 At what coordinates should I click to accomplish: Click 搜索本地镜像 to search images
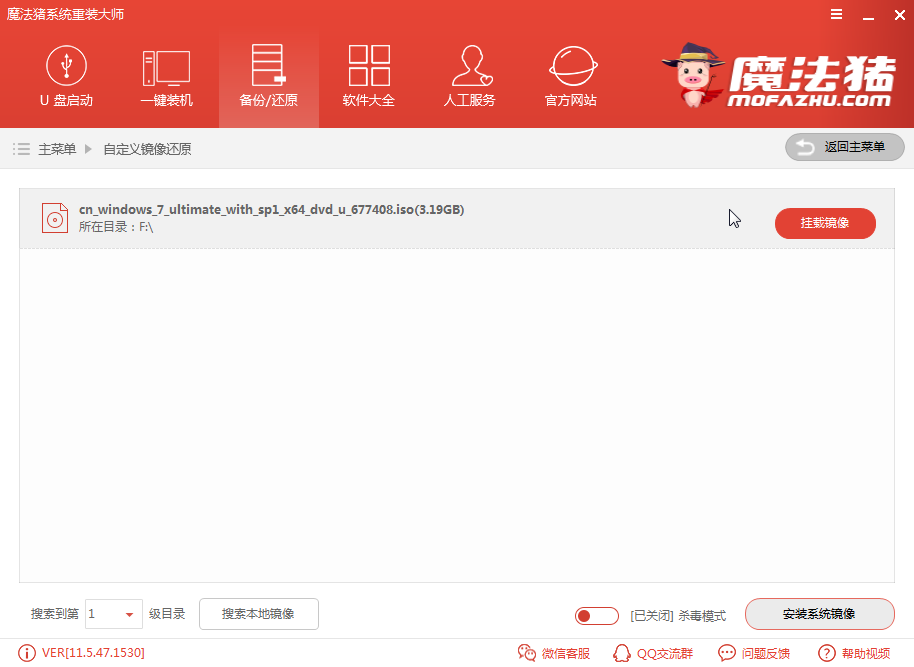click(x=258, y=615)
